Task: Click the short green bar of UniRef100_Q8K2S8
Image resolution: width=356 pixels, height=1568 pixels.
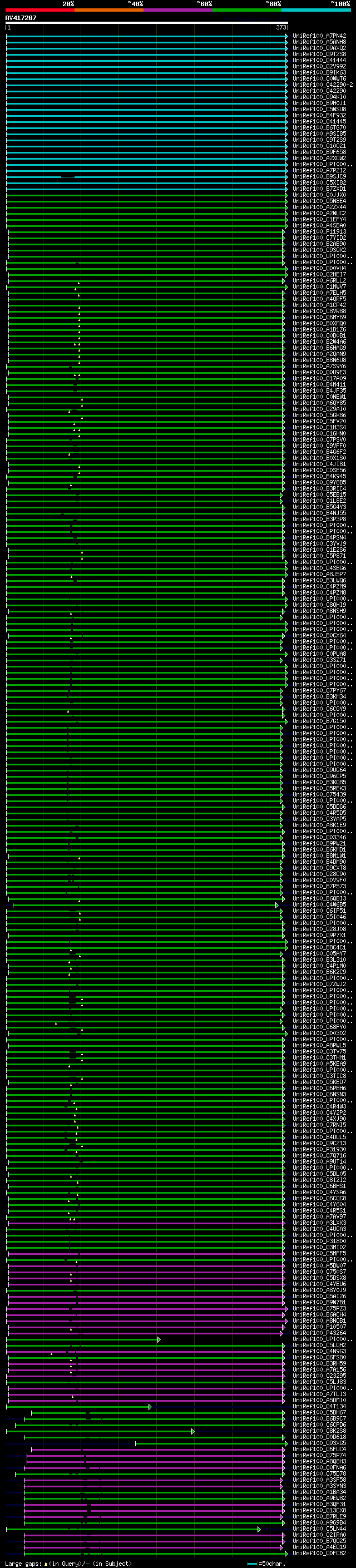Action: click(101, 1431)
